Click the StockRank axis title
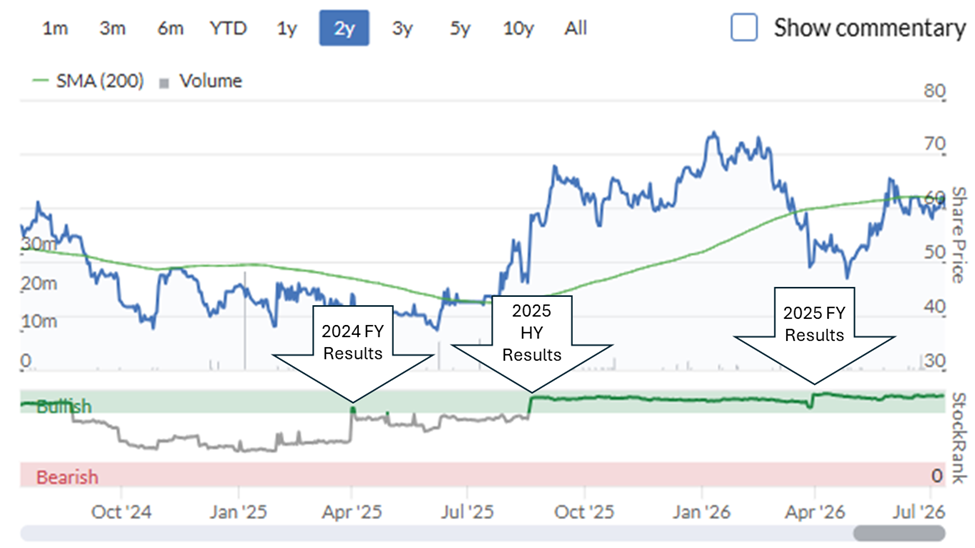975x548 pixels. 959,438
